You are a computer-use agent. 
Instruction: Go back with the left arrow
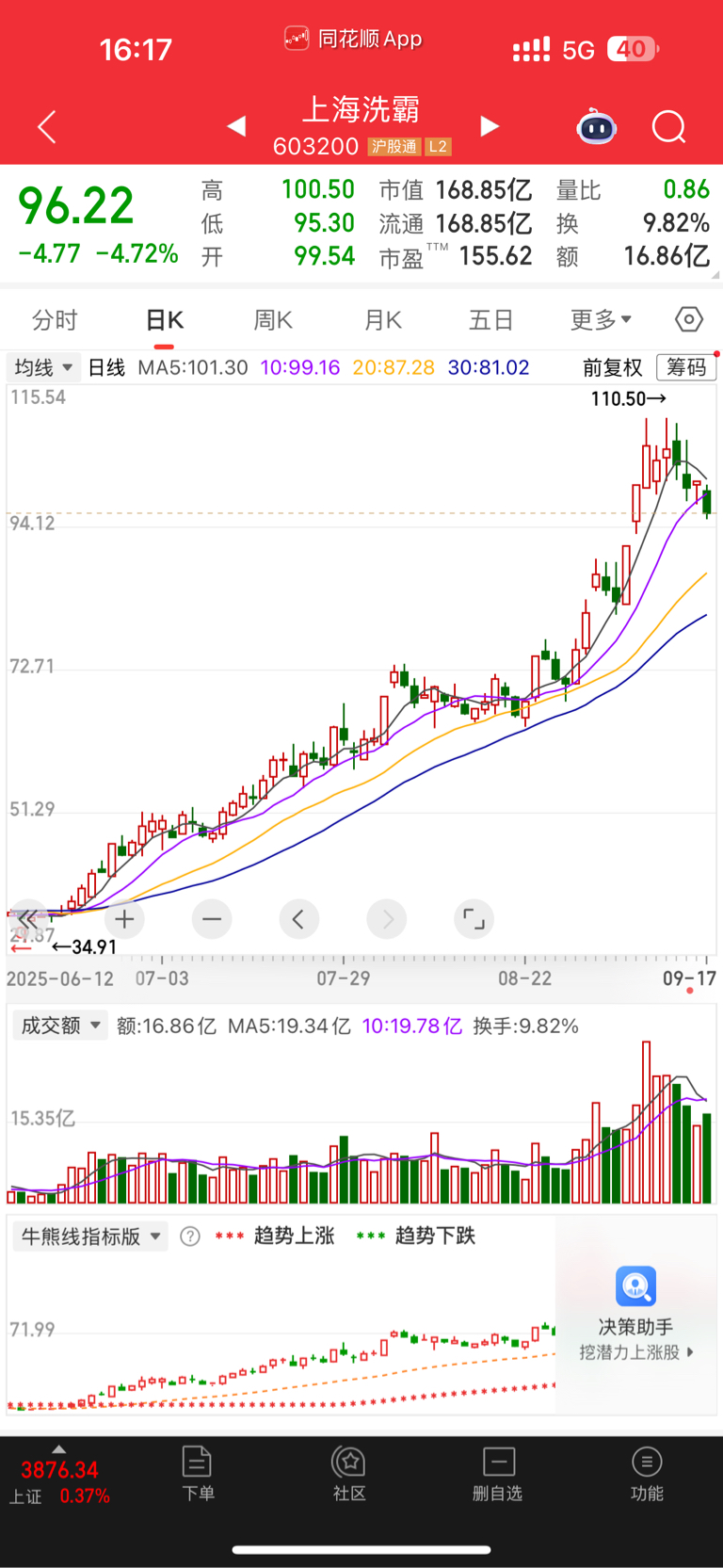point(47,126)
